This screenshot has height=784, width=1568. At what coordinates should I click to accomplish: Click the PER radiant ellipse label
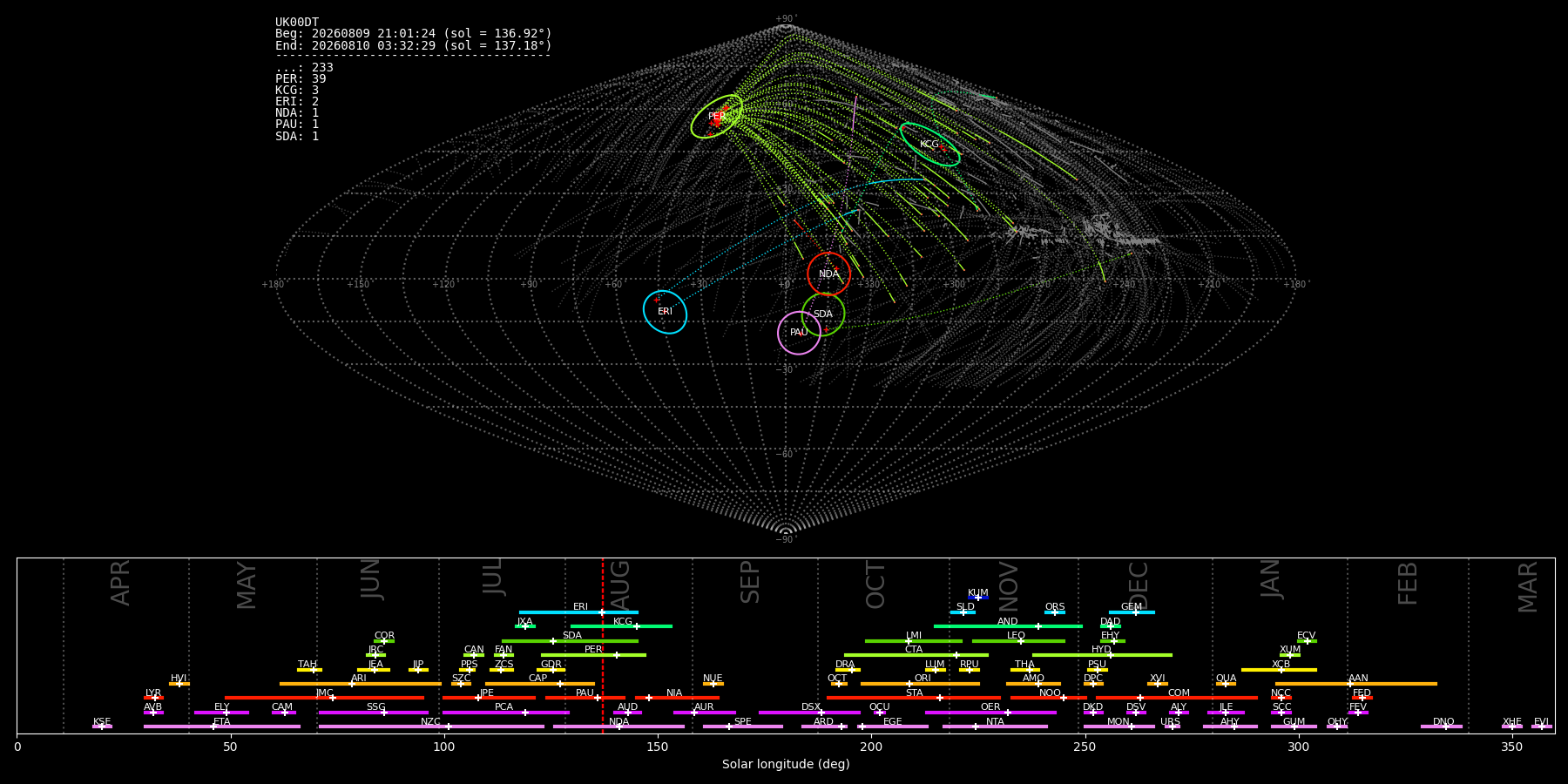point(716,117)
